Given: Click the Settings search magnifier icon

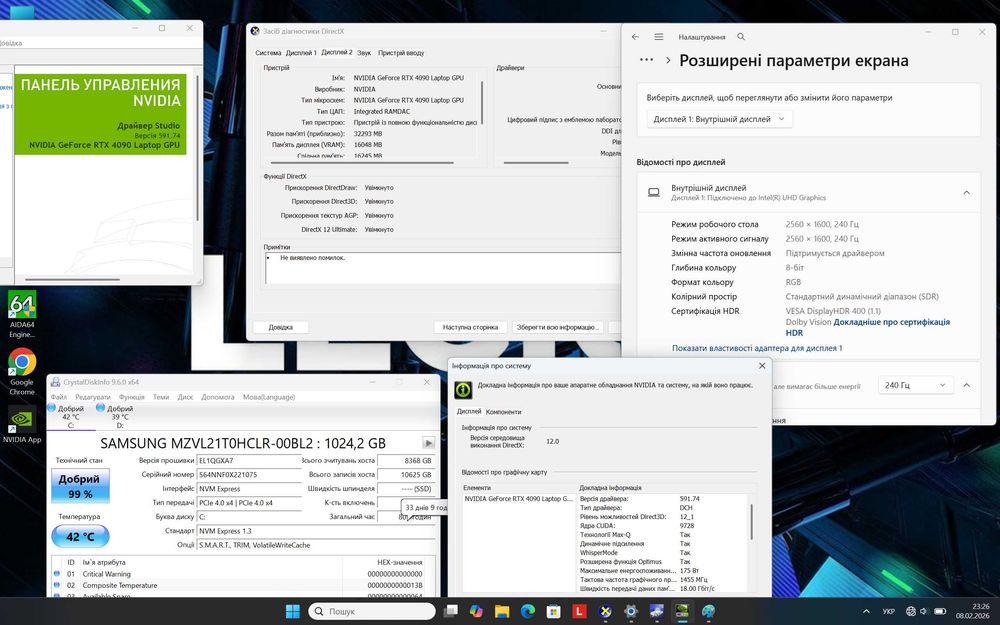Looking at the screenshot, I should (x=741, y=37).
